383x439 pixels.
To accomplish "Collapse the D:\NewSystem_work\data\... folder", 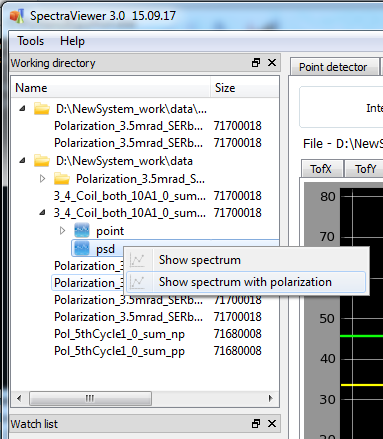I will [x=23, y=108].
